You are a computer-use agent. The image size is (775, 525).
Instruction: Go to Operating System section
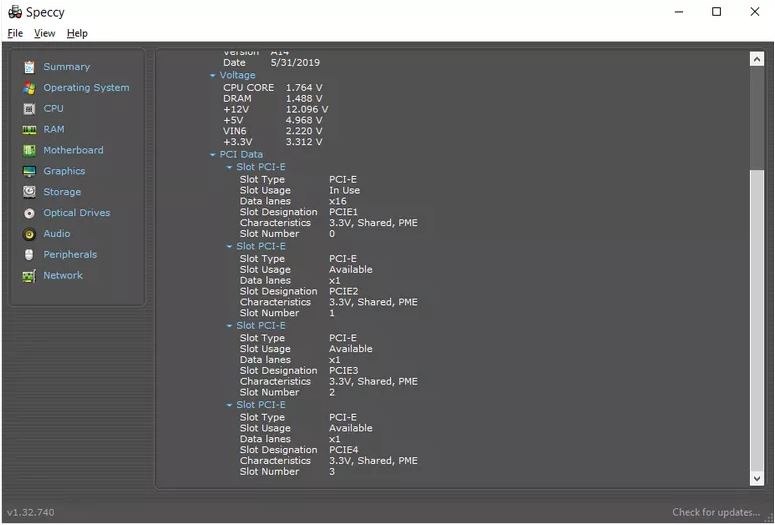86,88
